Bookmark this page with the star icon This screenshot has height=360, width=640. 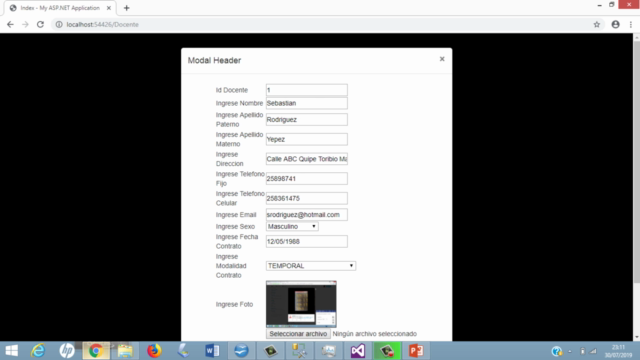tap(597, 24)
